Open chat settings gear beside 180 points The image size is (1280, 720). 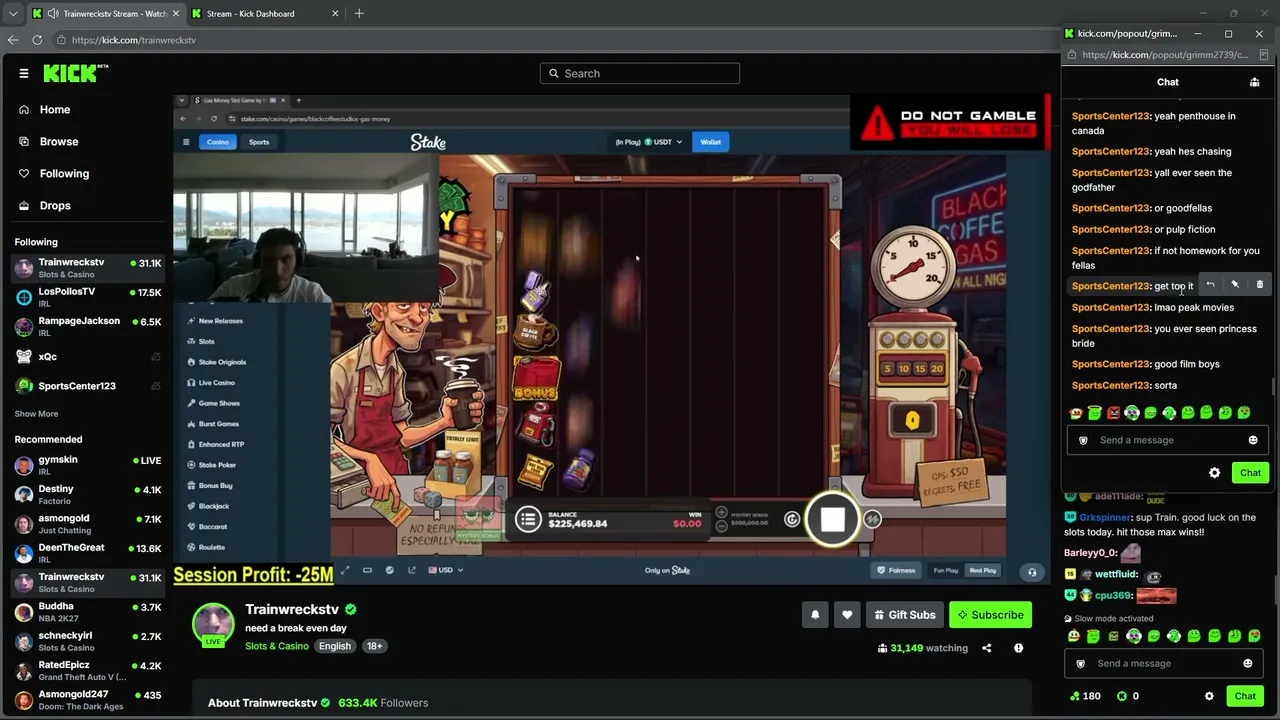click(x=1209, y=696)
